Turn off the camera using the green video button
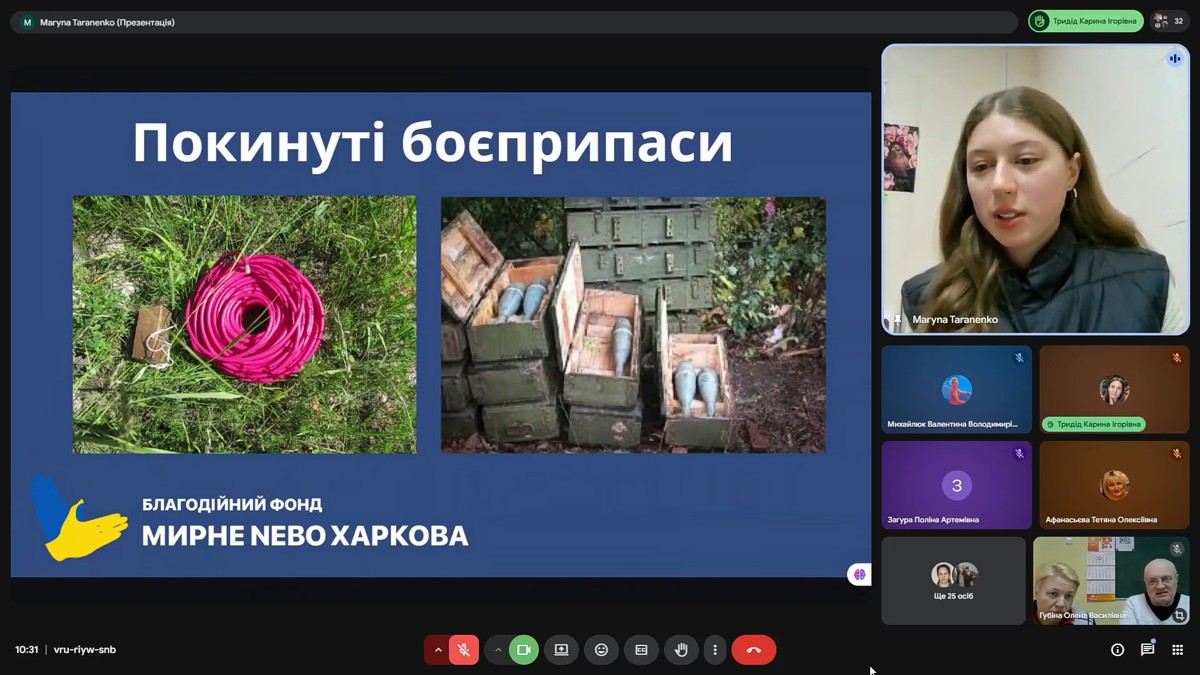This screenshot has width=1200, height=675. point(523,650)
